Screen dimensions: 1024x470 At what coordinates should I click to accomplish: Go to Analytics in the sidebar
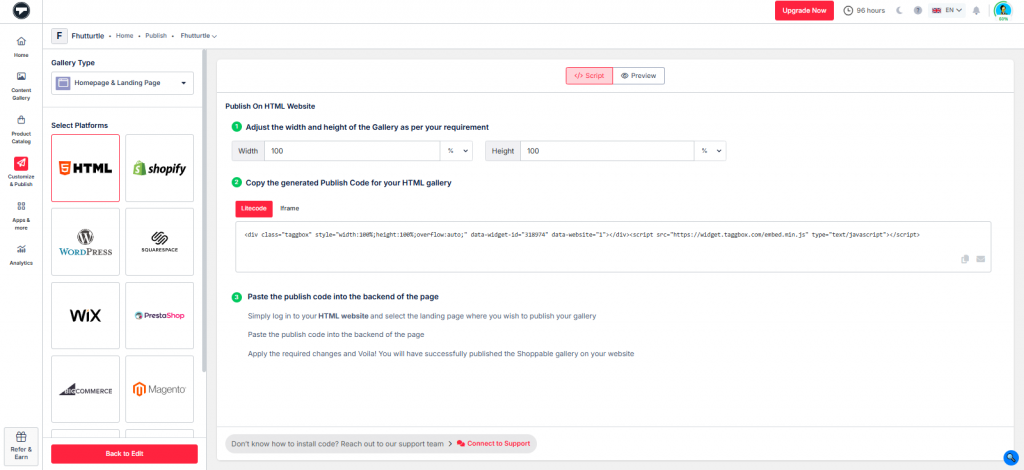pos(21,254)
